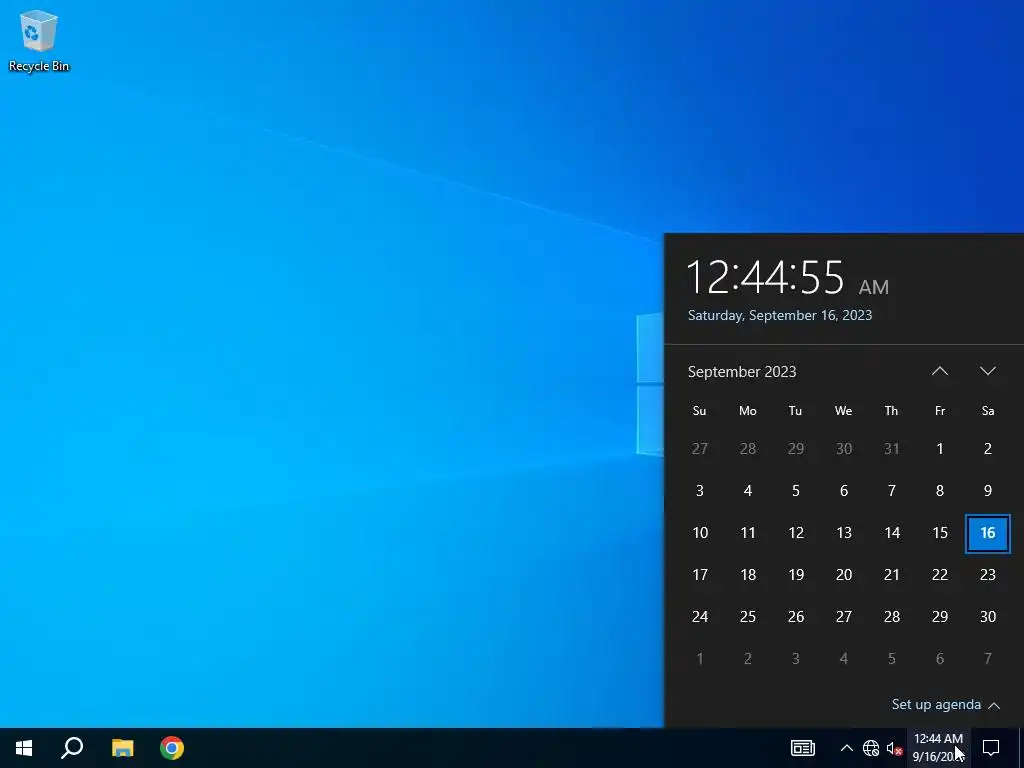Open the Recycle Bin desktop icon

tap(39, 40)
